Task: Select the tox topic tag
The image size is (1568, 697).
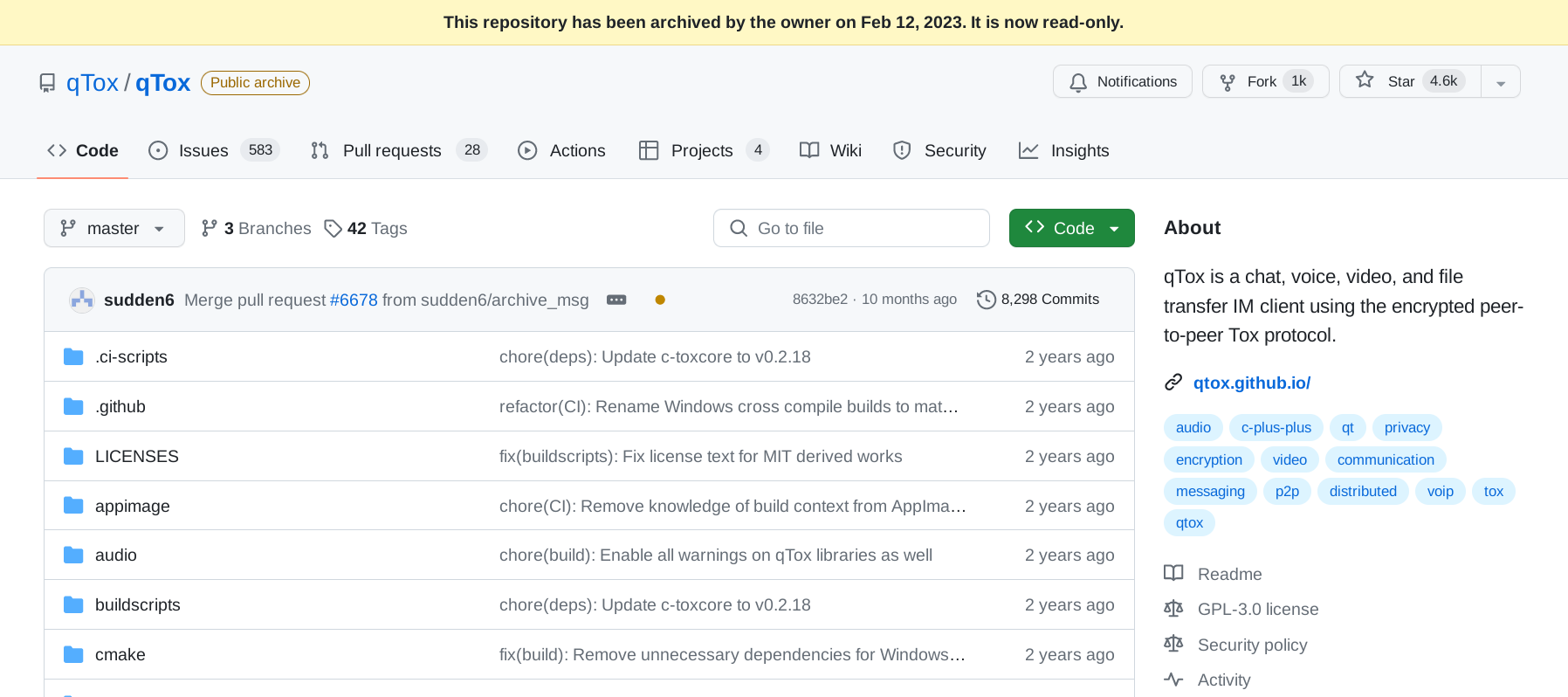Action: (1494, 491)
